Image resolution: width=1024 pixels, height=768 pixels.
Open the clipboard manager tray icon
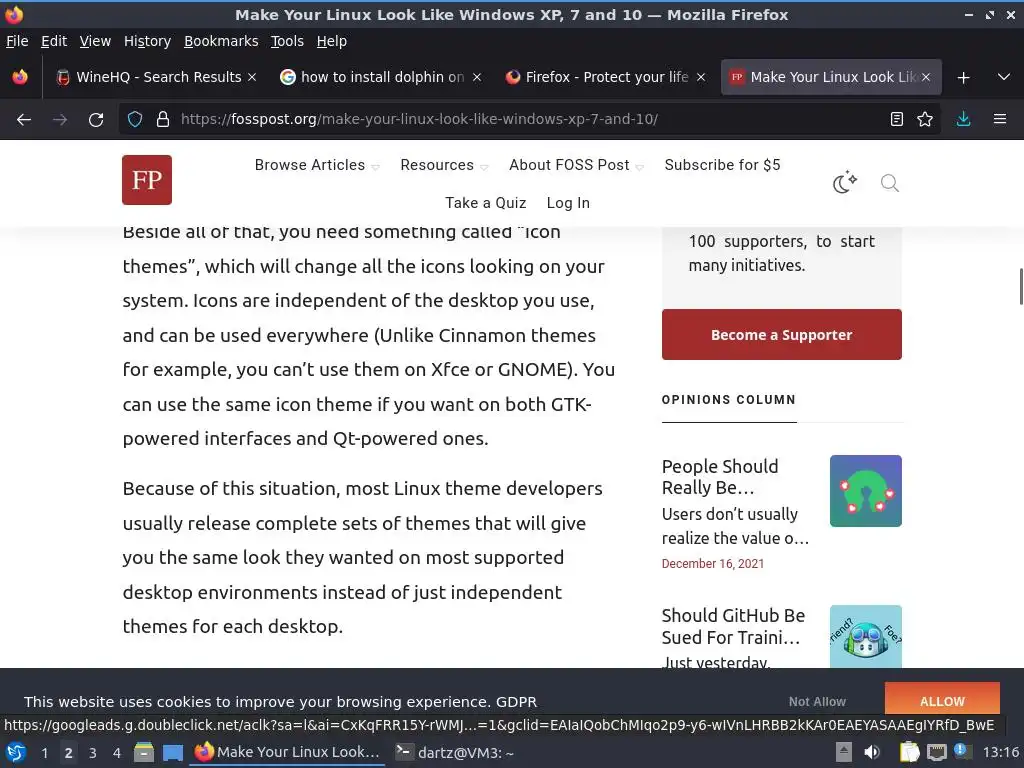click(909, 752)
